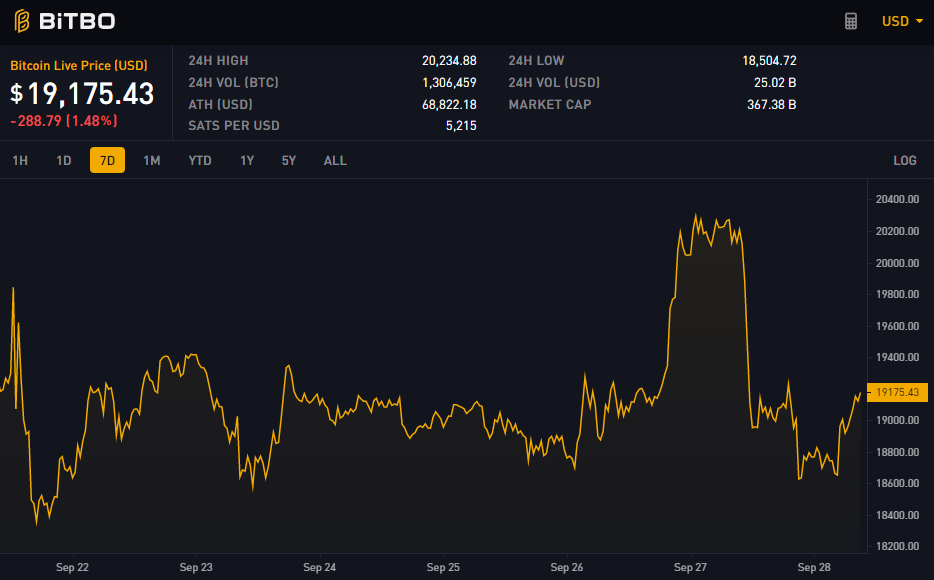The width and height of the screenshot is (934, 580).
Task: Click the $19,175.43 live price
Action: [82, 93]
